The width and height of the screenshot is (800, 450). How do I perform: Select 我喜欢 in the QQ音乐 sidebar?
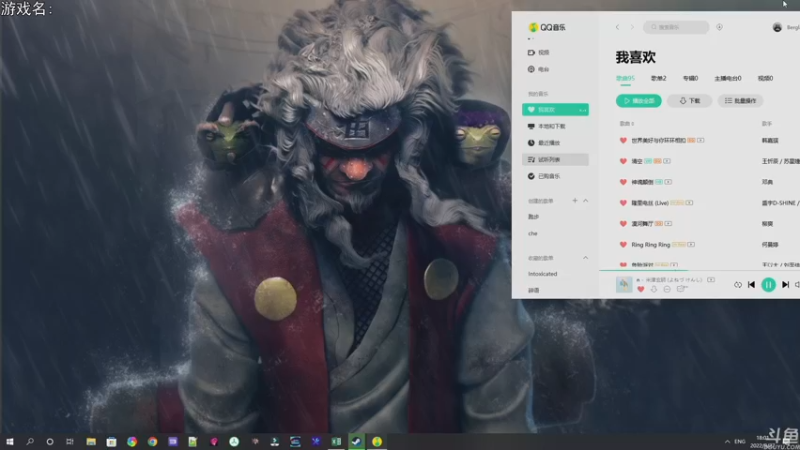coord(555,110)
